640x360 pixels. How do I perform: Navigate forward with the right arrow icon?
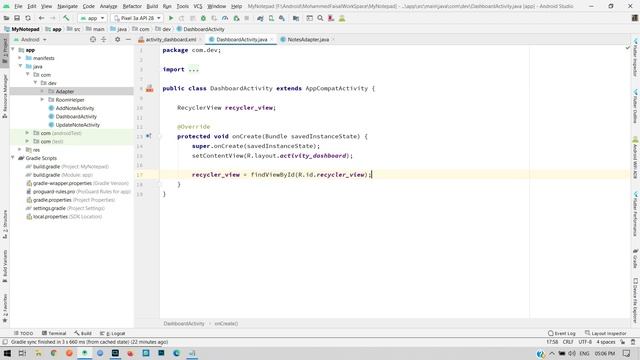[53, 18]
